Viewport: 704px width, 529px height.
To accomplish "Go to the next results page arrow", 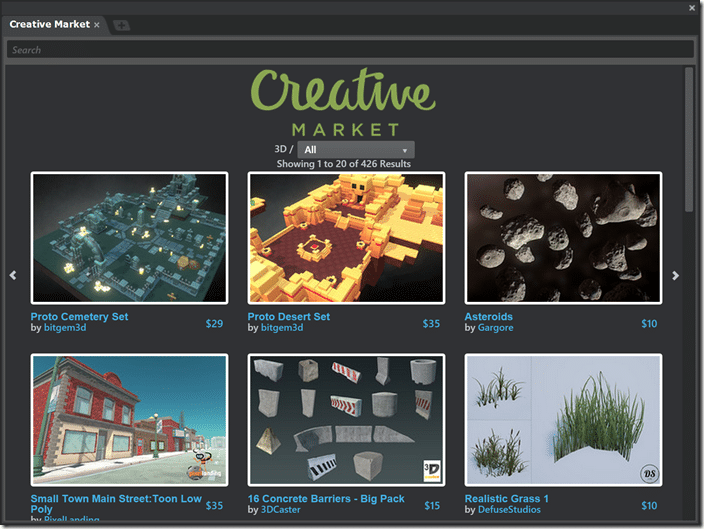I will click(x=675, y=275).
